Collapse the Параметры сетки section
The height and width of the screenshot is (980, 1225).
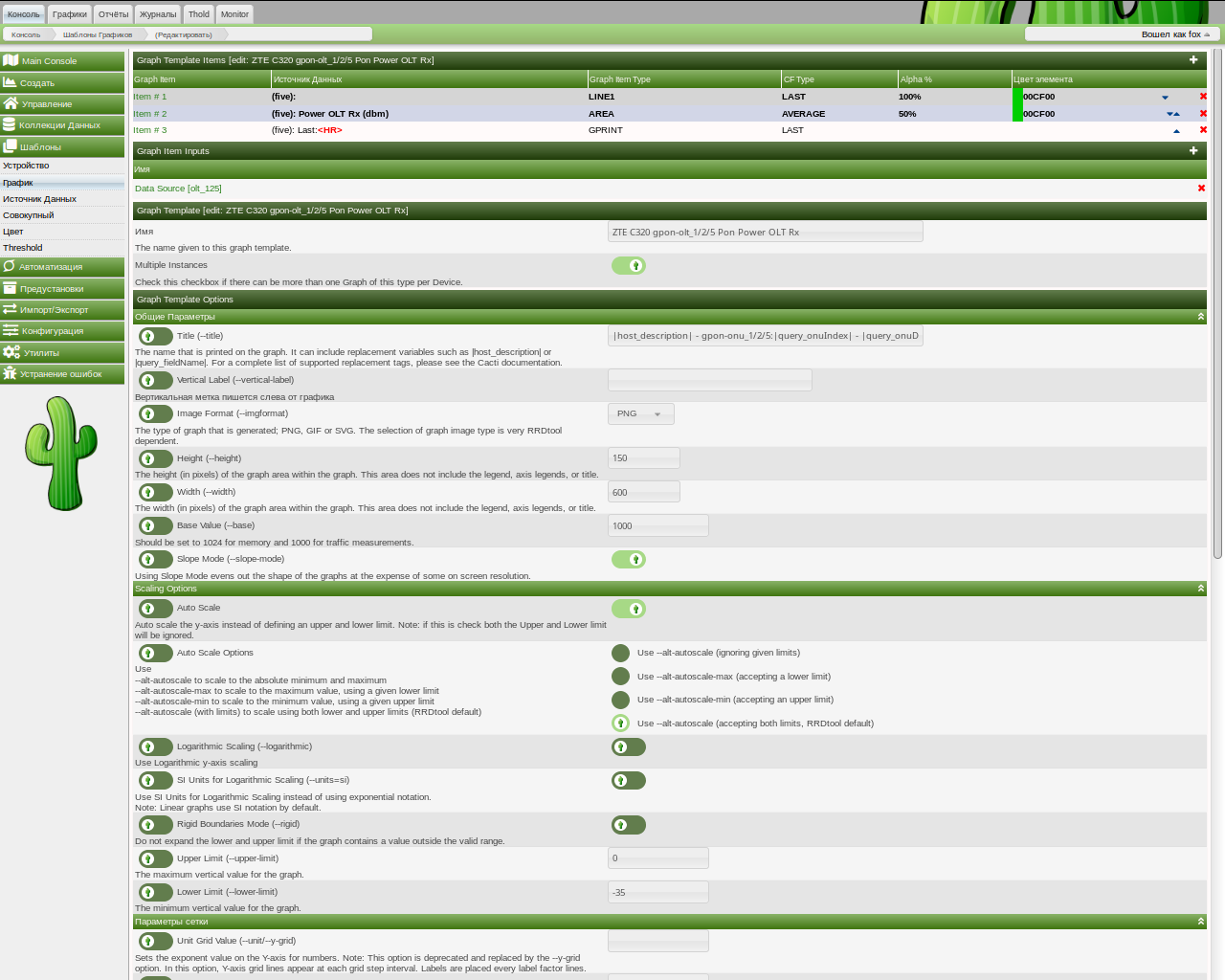1201,922
